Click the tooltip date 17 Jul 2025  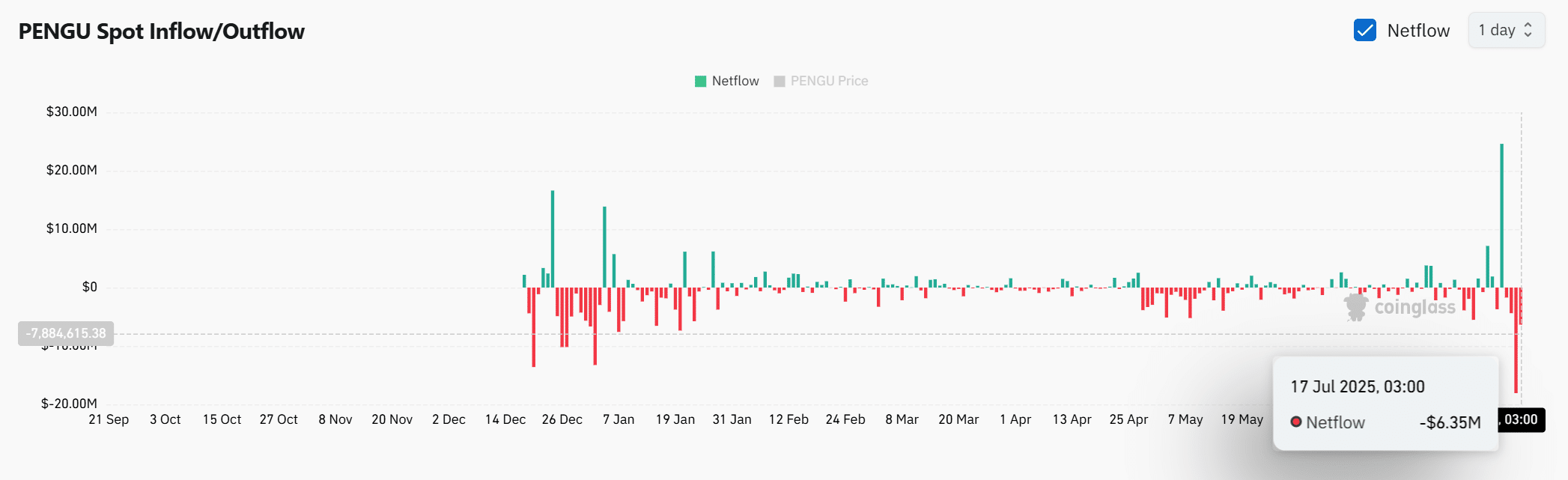click(1357, 387)
